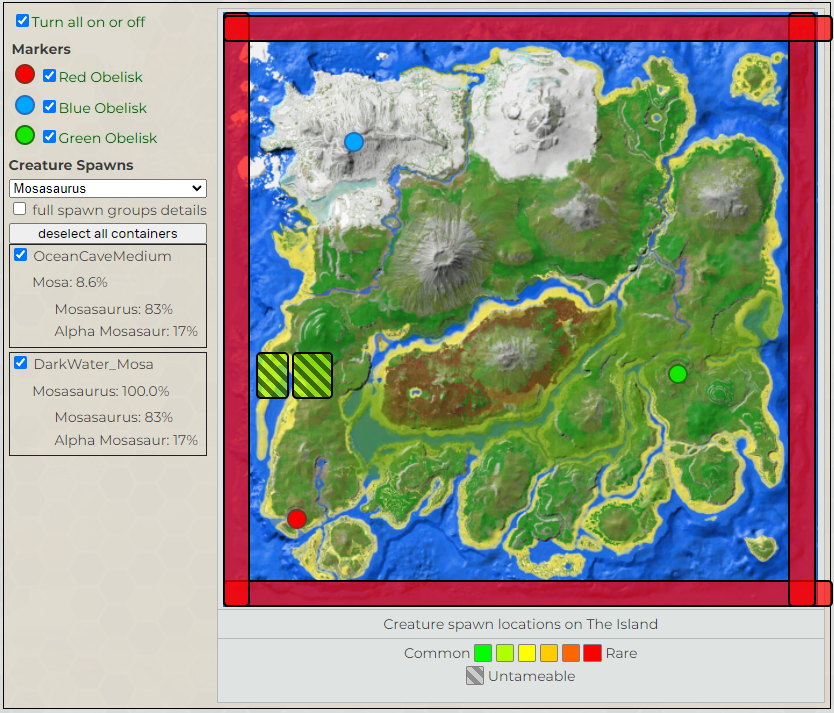Click the green obelisk marker on the map
The width and height of the screenshot is (834, 713).
coord(678,374)
